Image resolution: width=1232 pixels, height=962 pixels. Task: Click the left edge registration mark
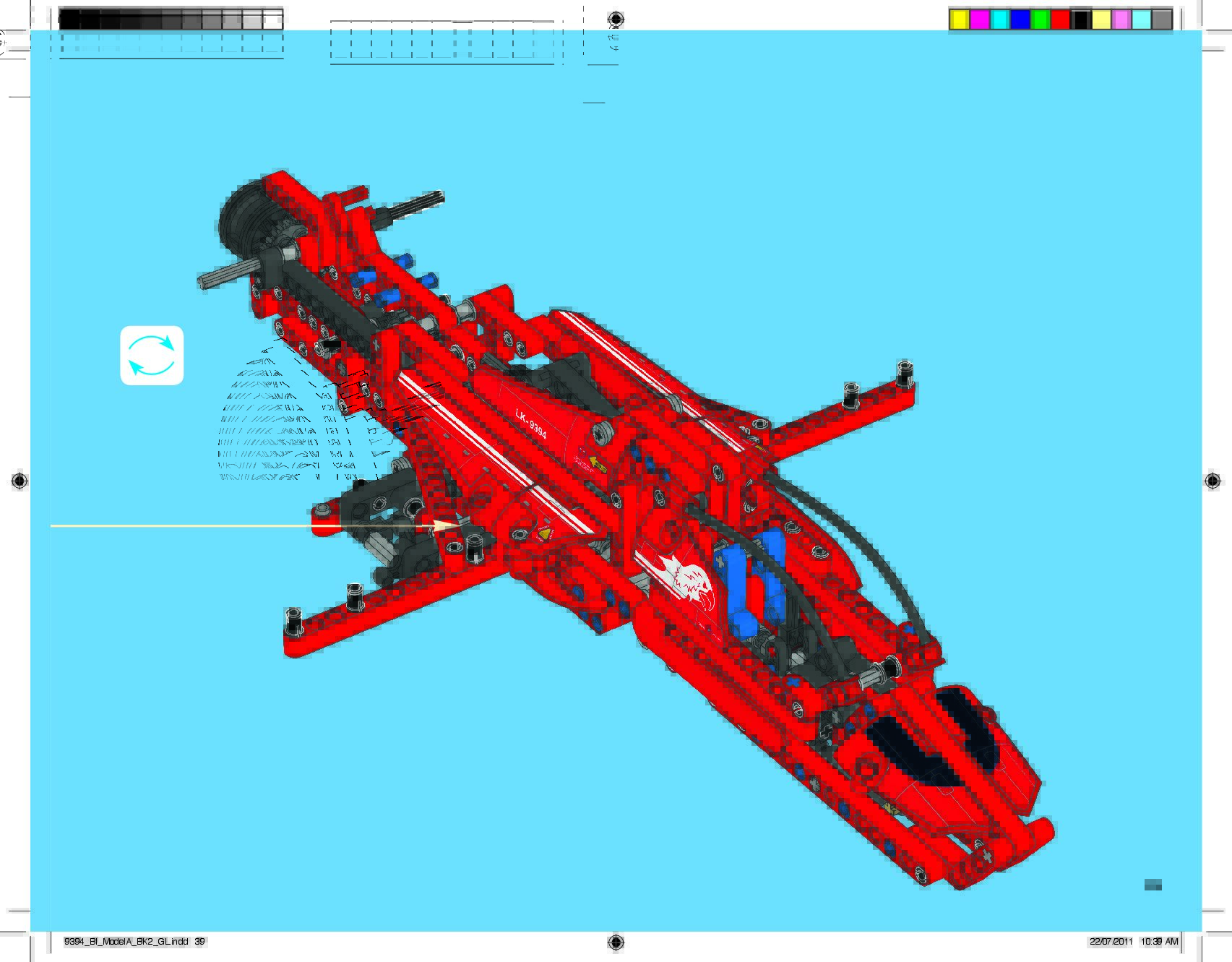[x=20, y=481]
